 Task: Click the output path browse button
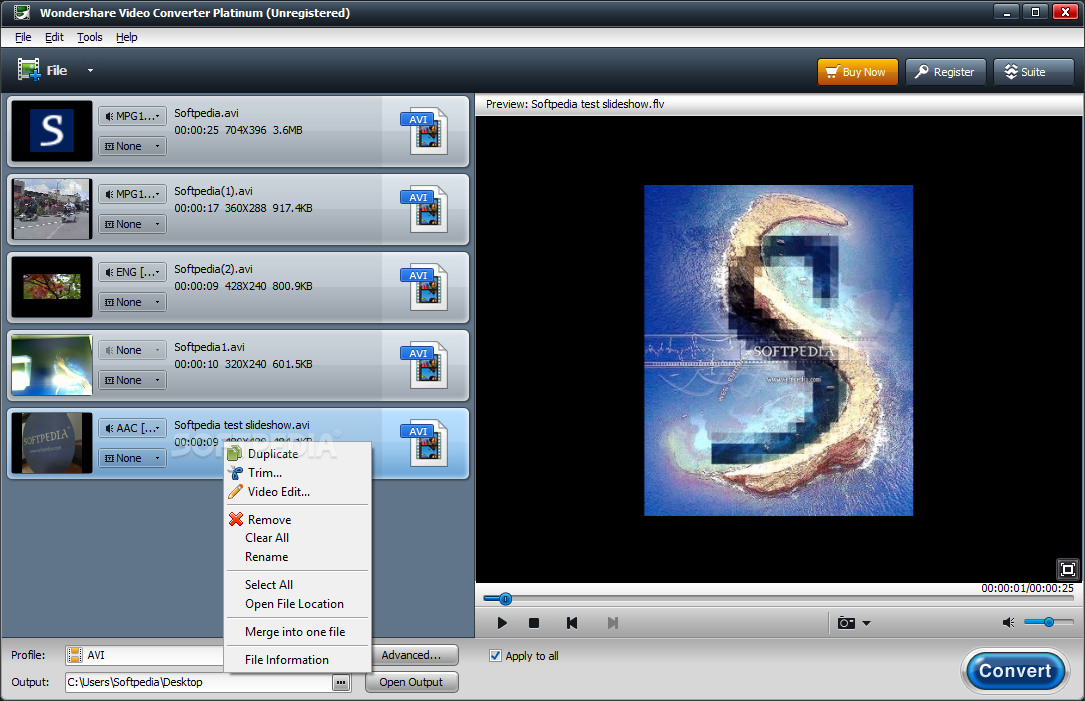pos(340,682)
